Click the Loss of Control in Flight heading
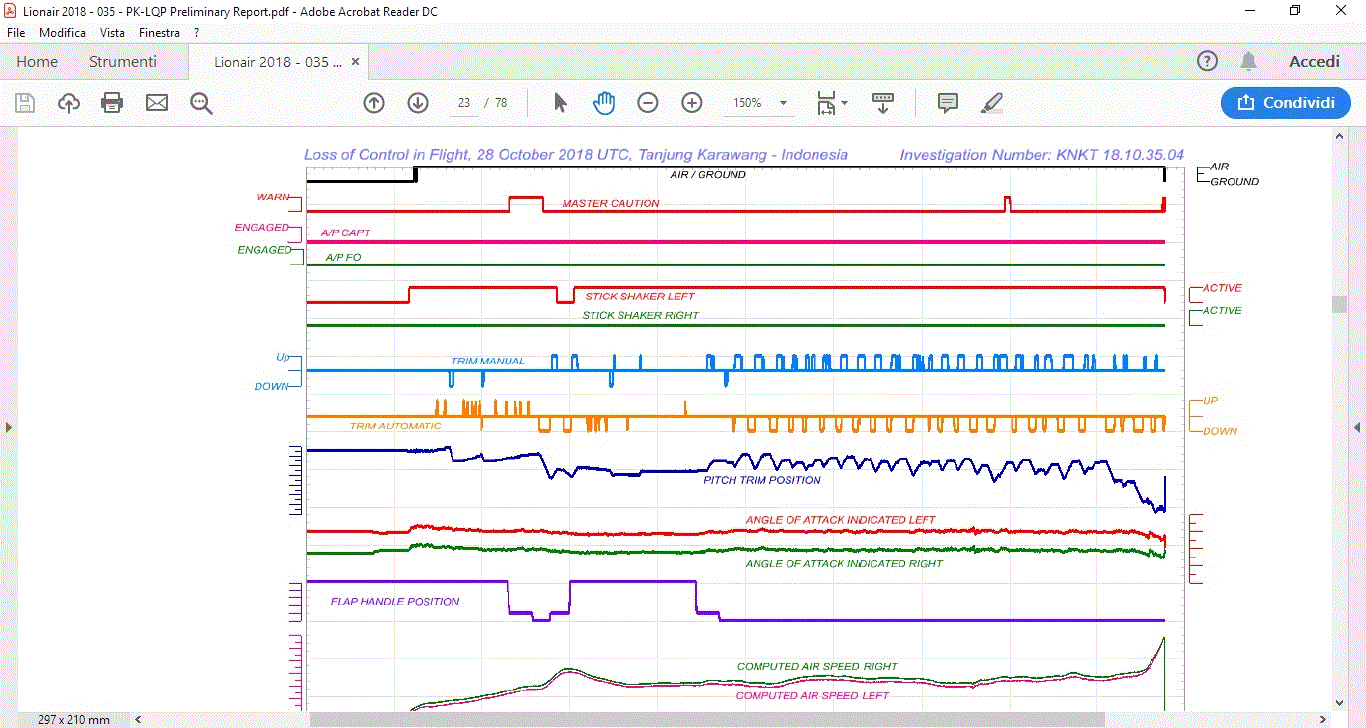 coord(576,155)
